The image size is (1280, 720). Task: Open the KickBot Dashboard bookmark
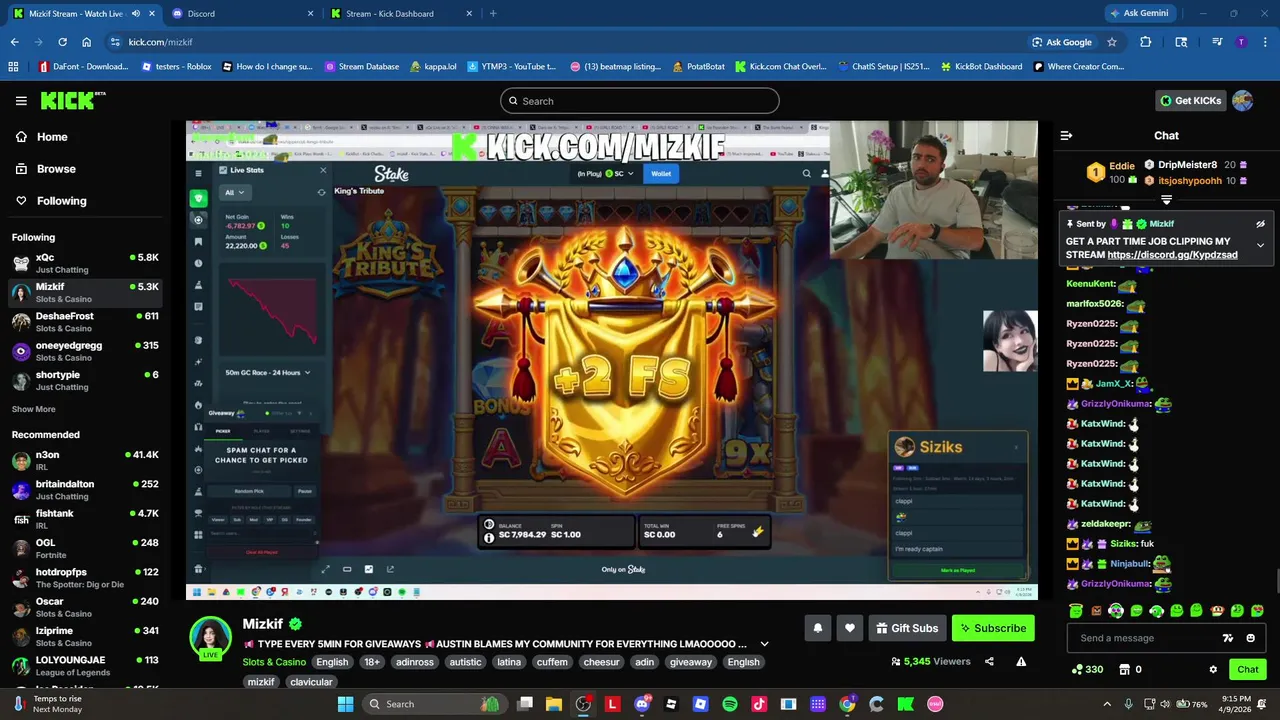pos(981,67)
